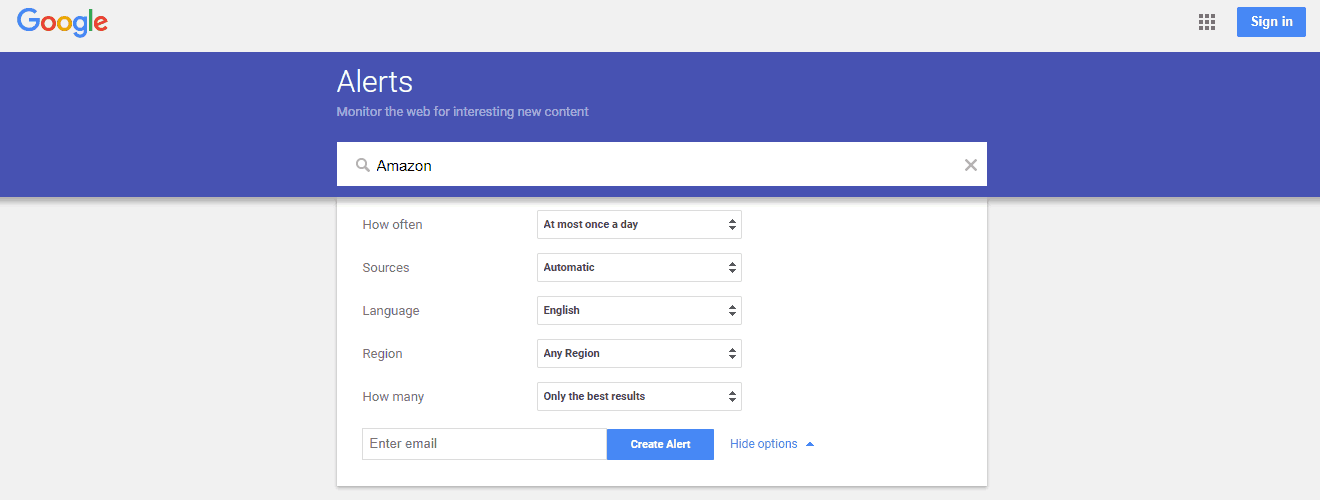Collapse options via Hide options link

coord(772,444)
